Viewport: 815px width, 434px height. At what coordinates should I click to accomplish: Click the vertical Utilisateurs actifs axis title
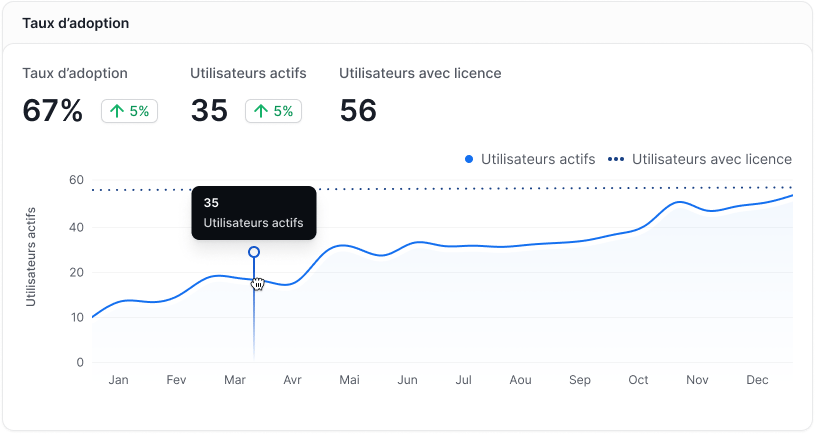pos(31,255)
